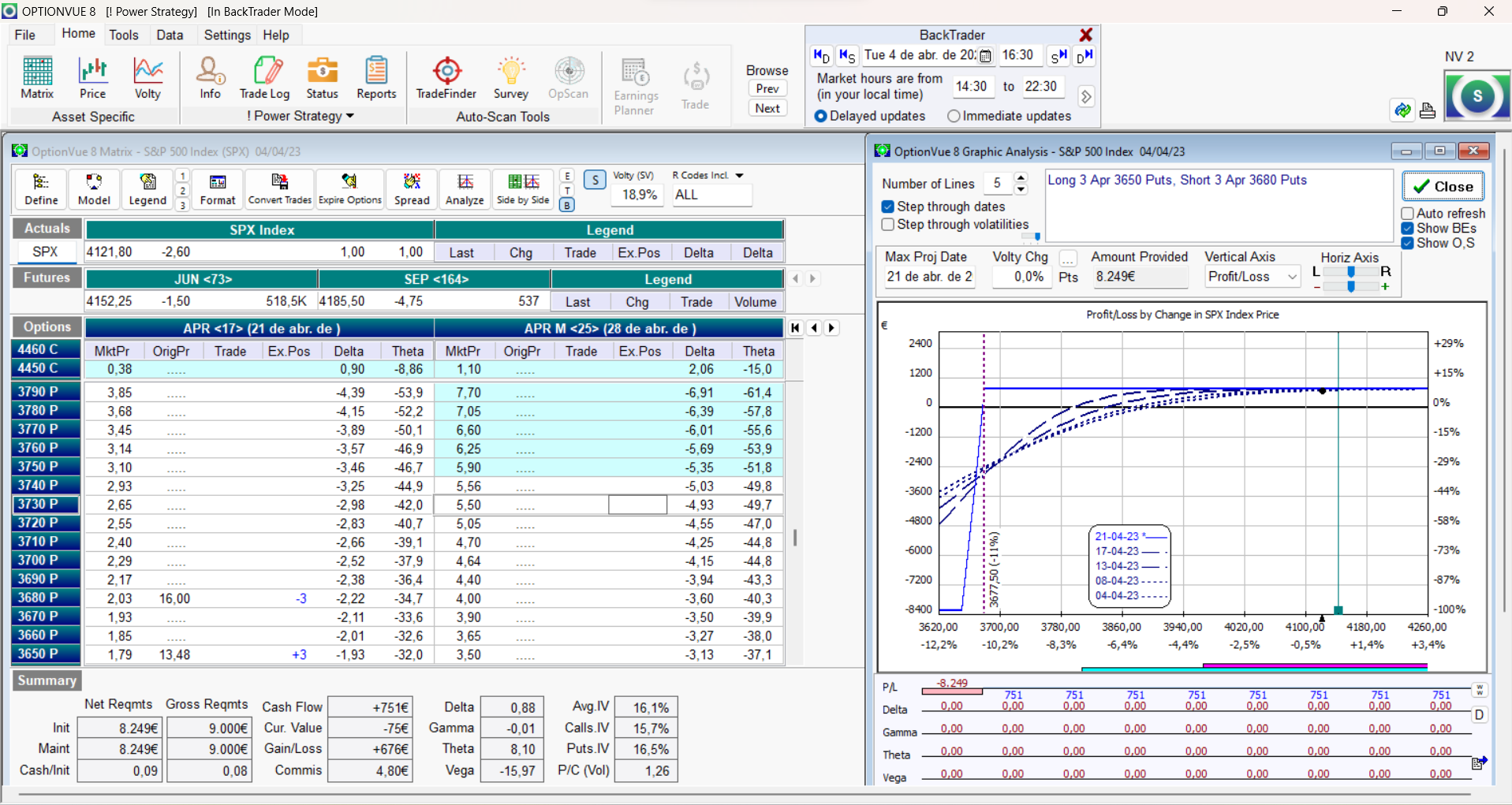Viewport: 1512px width, 805px height.
Task: Show next options expiration column
Action: pyautogui.click(x=831, y=328)
